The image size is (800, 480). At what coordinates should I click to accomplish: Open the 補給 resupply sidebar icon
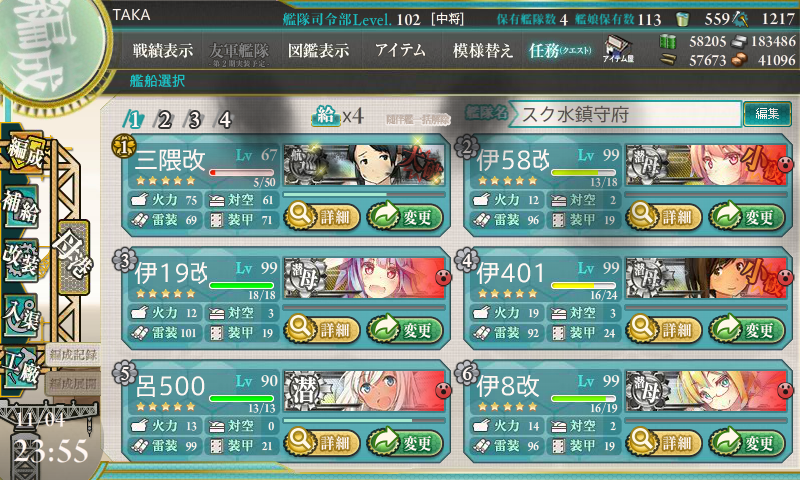pos(21,206)
